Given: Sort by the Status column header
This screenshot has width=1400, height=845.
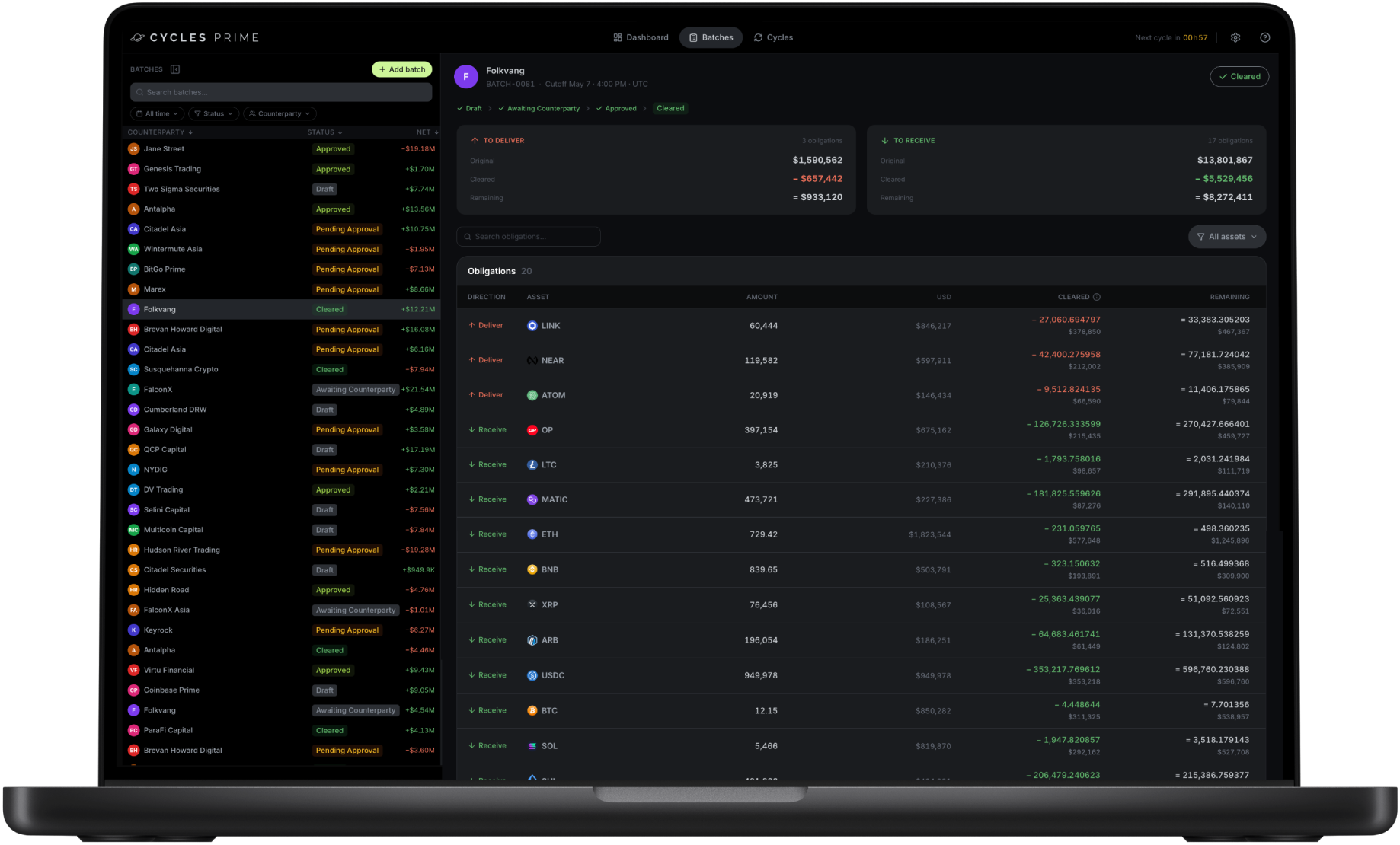Looking at the screenshot, I should point(324,132).
